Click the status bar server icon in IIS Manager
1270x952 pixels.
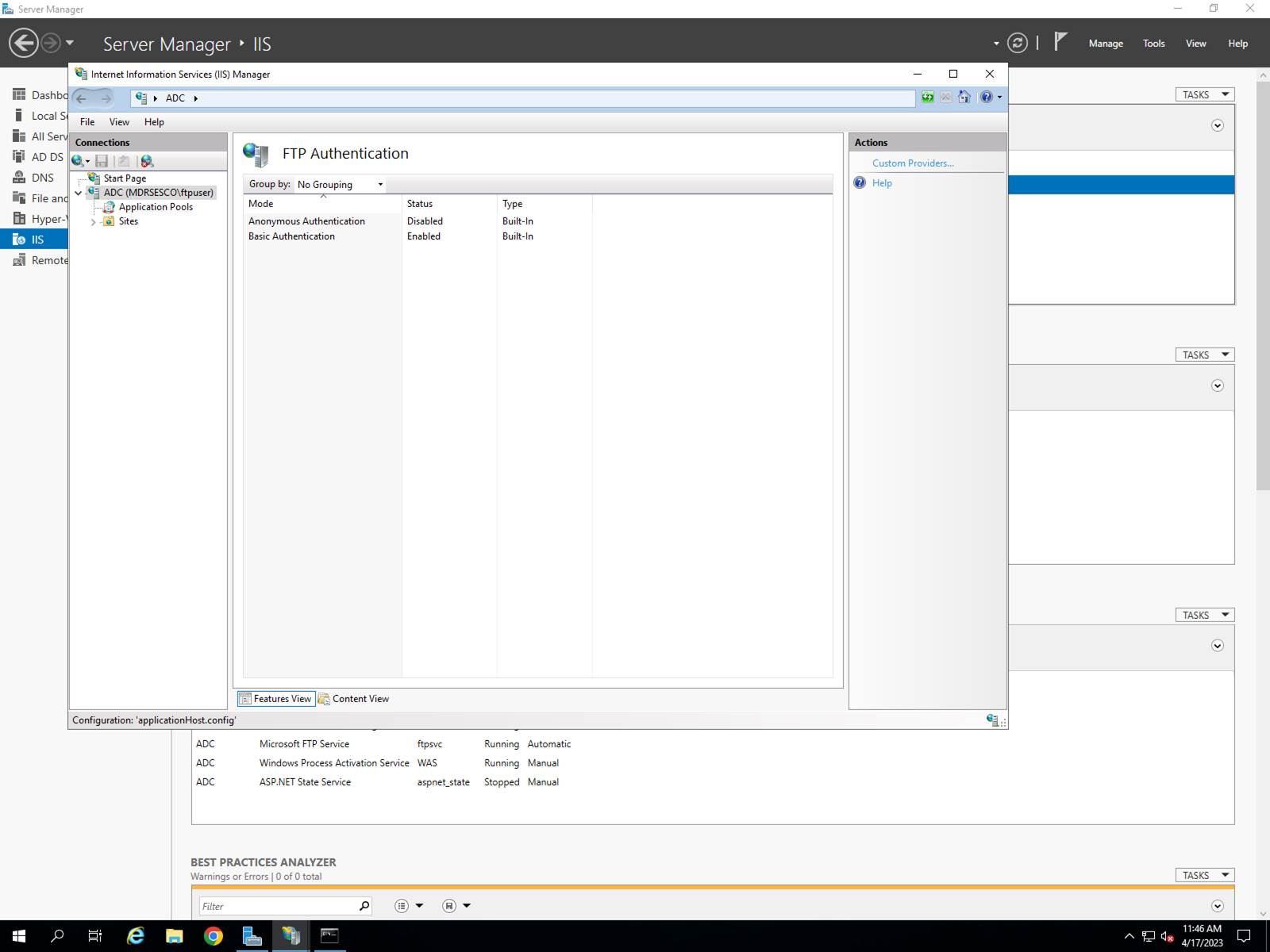(992, 720)
